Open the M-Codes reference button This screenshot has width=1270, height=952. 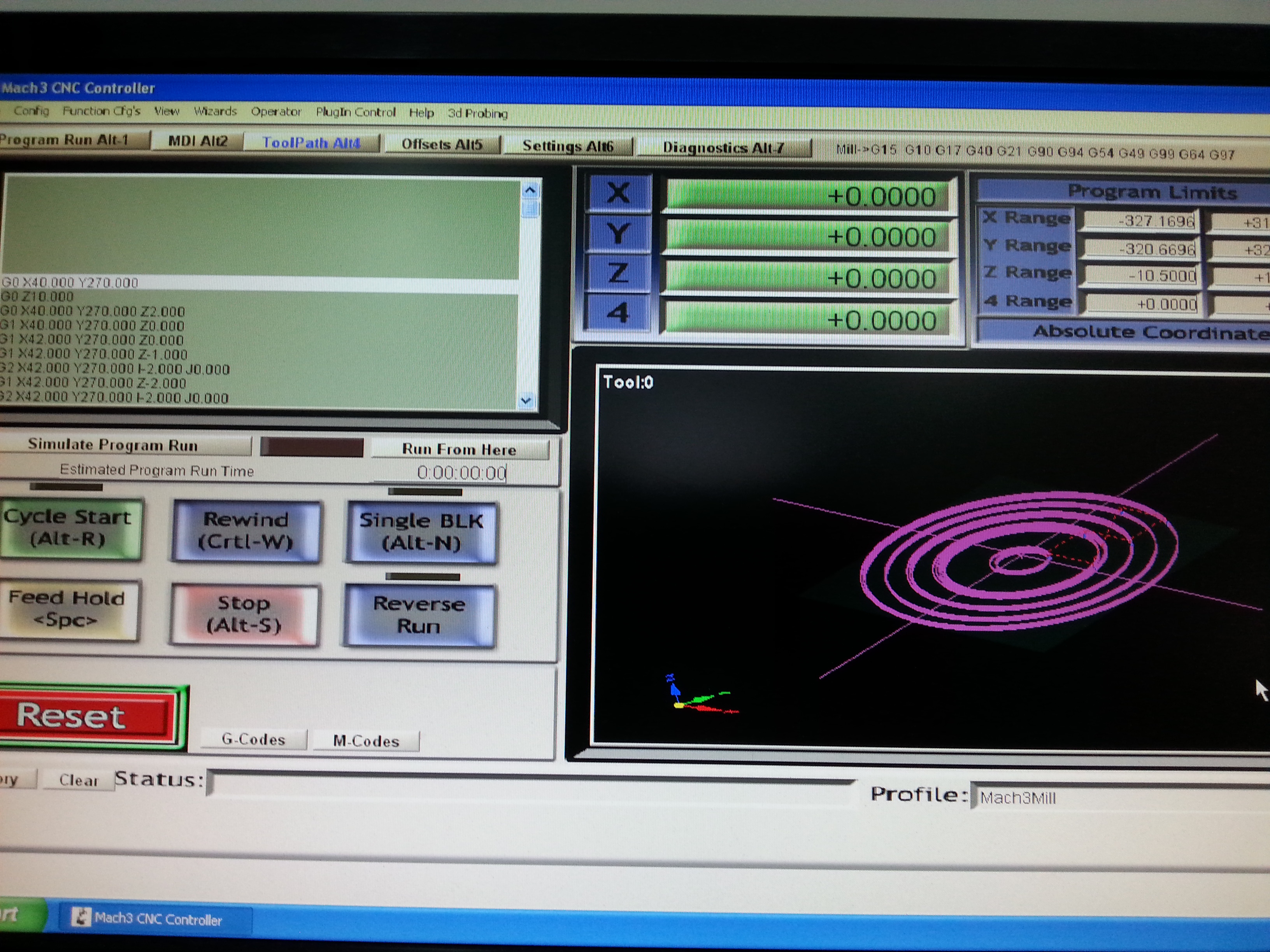click(x=366, y=741)
